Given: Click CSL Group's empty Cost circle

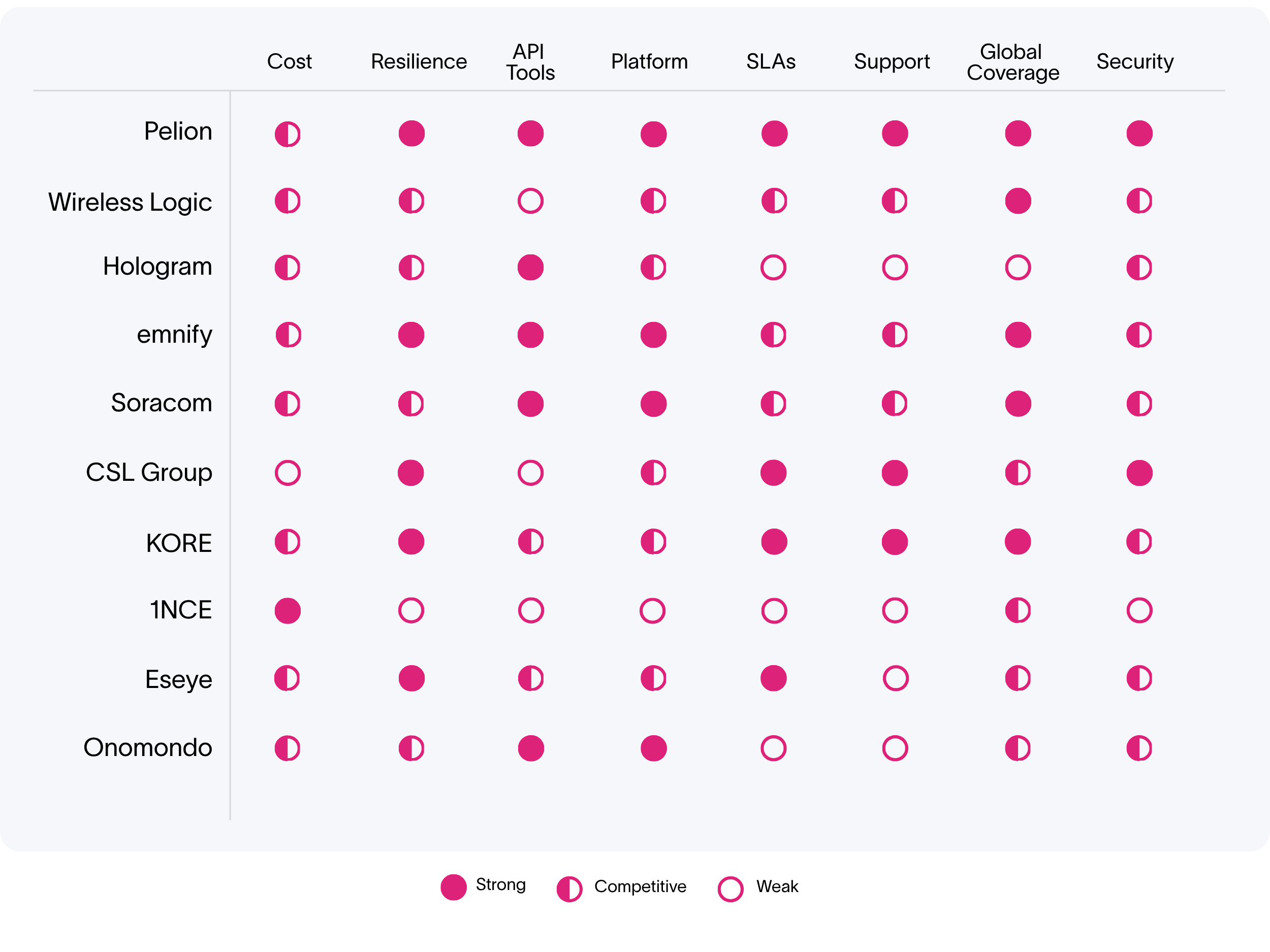Looking at the screenshot, I should point(288,473).
